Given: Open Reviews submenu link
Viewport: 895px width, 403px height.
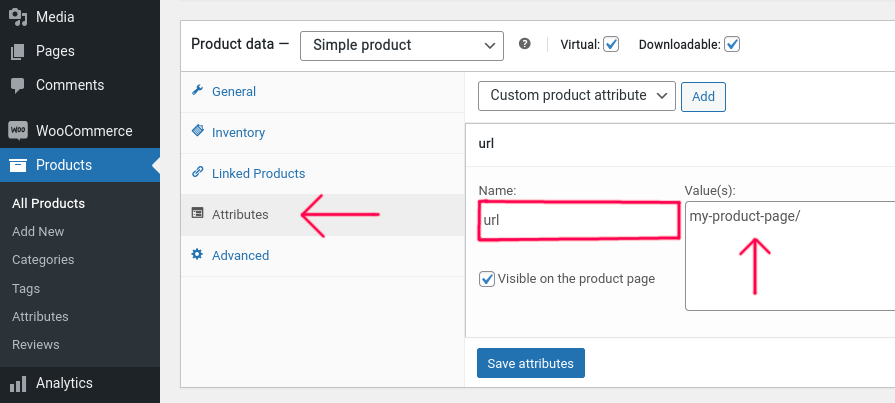Looking at the screenshot, I should click(36, 345).
